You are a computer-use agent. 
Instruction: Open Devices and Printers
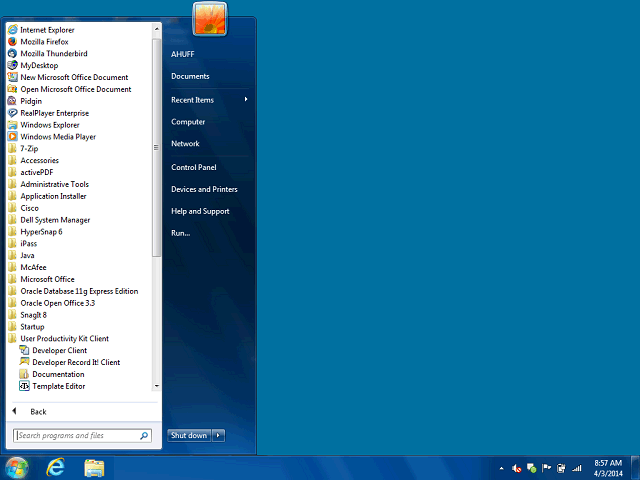pyautogui.click(x=204, y=189)
